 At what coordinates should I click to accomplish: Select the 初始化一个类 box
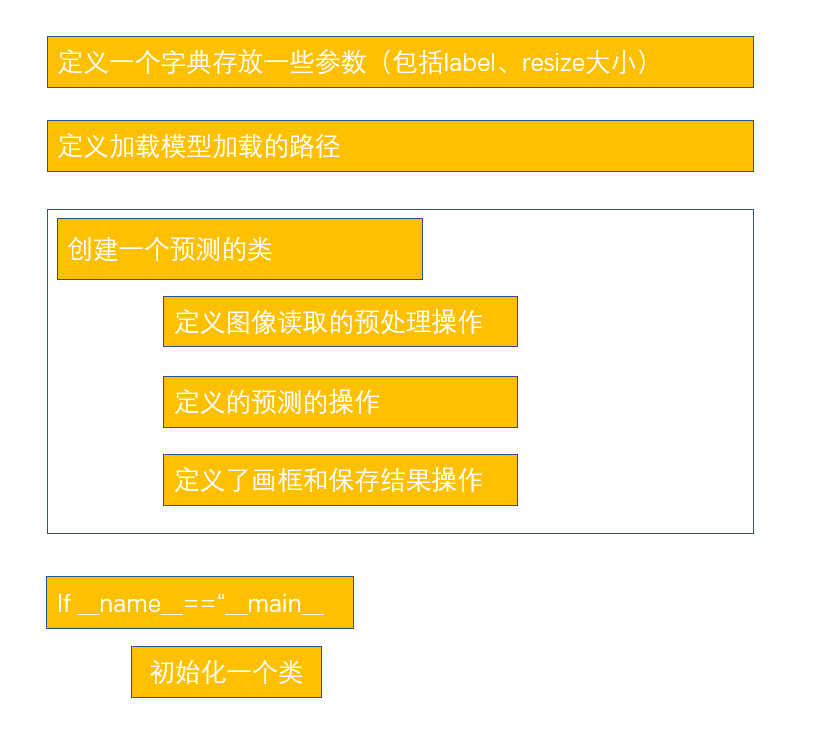pyautogui.click(x=226, y=672)
